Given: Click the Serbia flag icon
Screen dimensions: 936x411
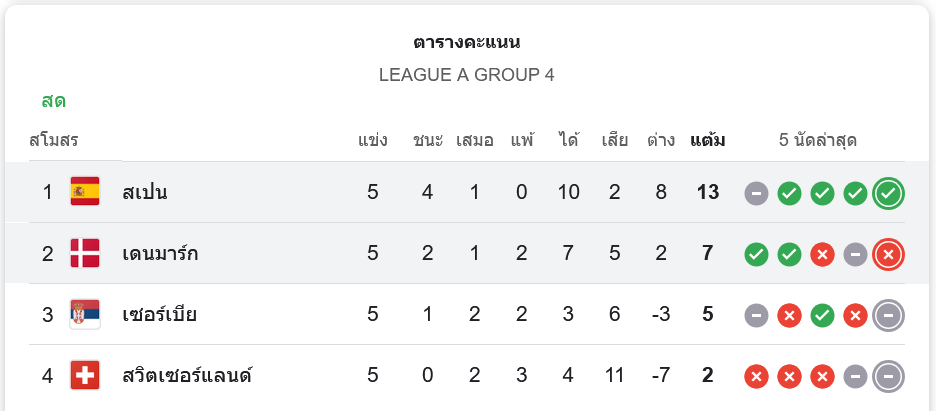Looking at the screenshot, I should (x=85, y=315).
